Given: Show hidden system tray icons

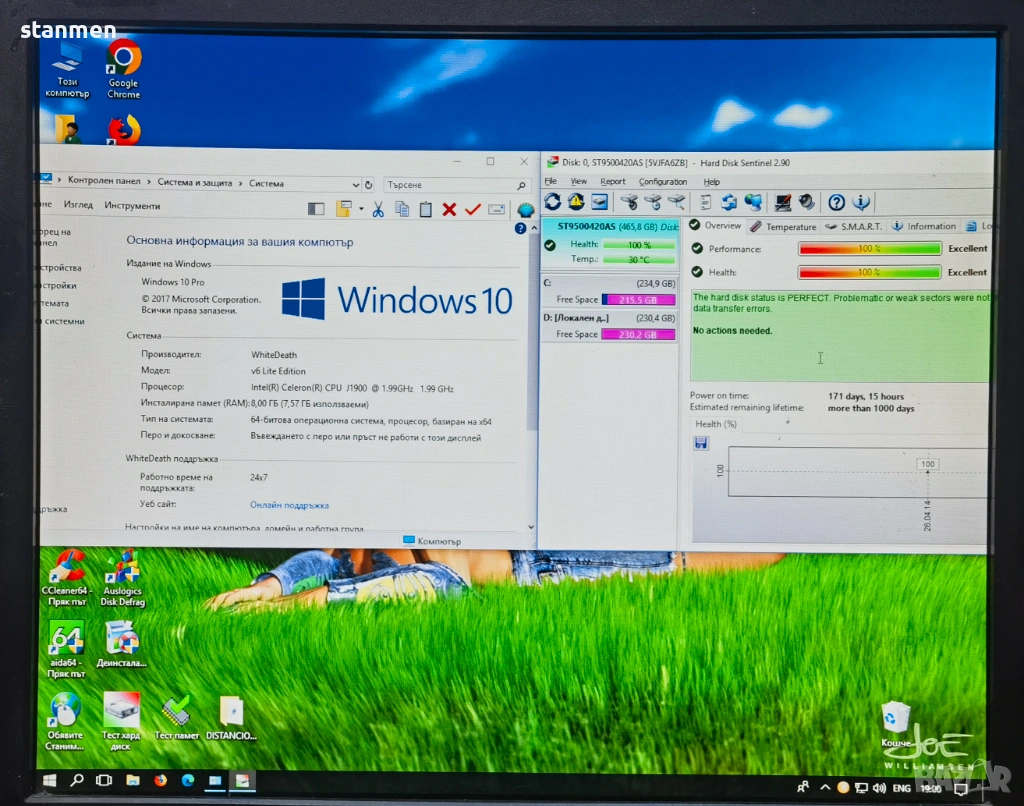Looking at the screenshot, I should click(x=824, y=786).
